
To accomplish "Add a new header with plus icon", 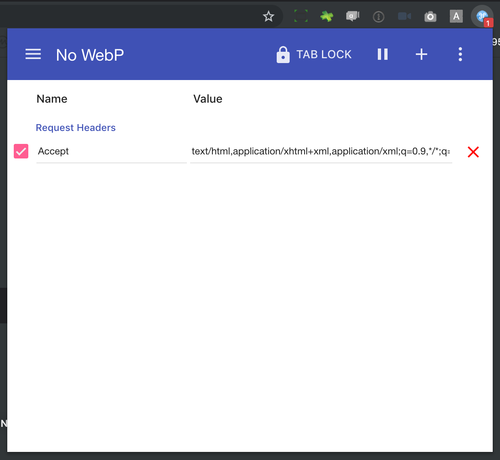I will (x=421, y=54).
